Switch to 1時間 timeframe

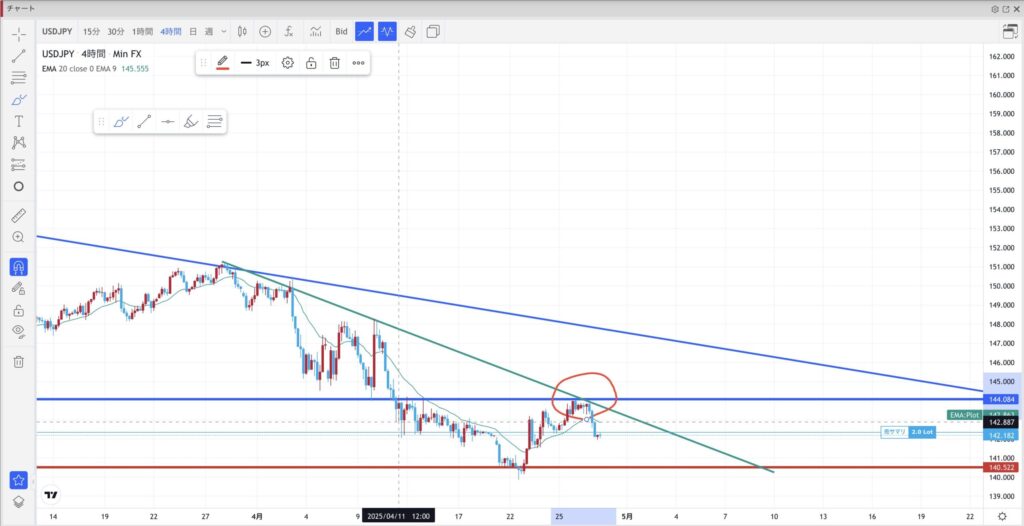pos(142,31)
